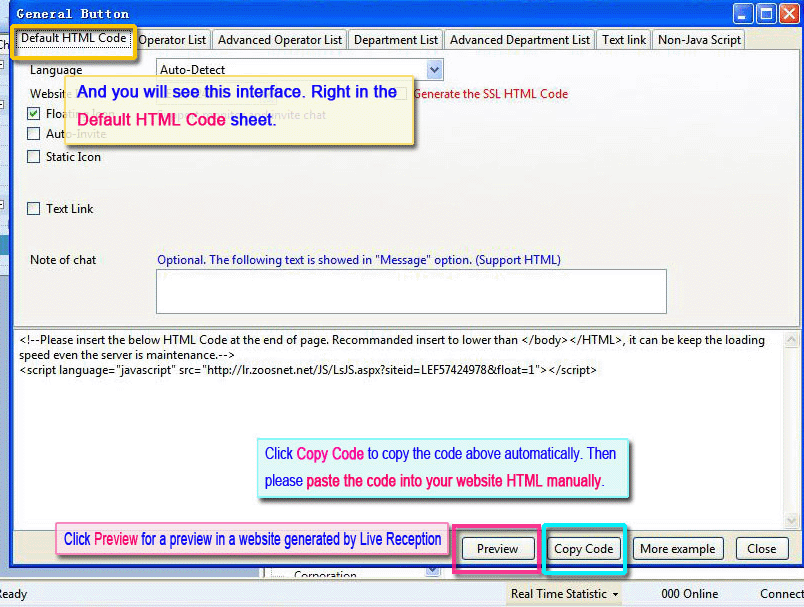Open the Real Time Statistic dropdown

(564, 594)
